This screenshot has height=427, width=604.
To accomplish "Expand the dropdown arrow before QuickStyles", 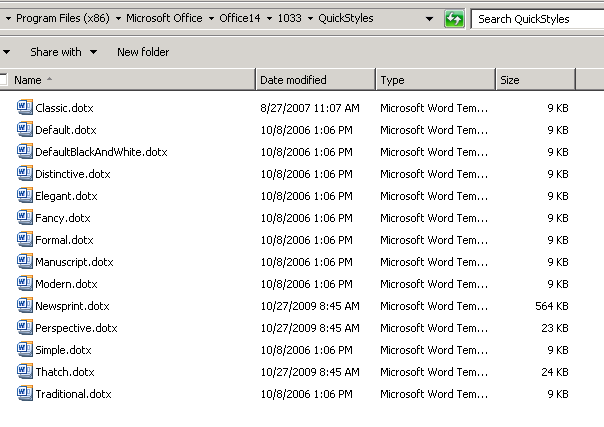I will pos(310,18).
